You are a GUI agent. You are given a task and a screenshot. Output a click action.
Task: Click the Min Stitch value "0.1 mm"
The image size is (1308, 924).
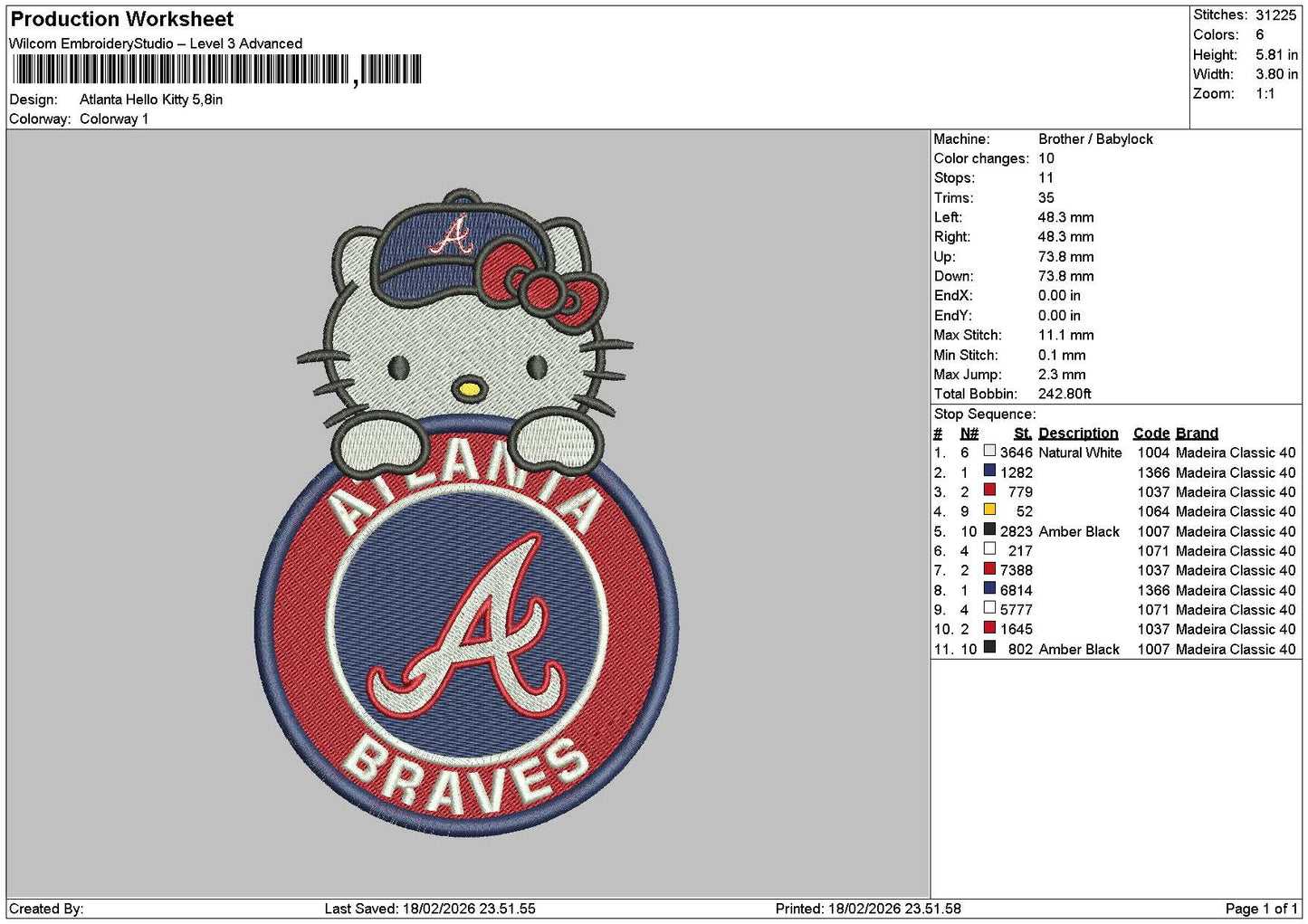(x=1063, y=355)
